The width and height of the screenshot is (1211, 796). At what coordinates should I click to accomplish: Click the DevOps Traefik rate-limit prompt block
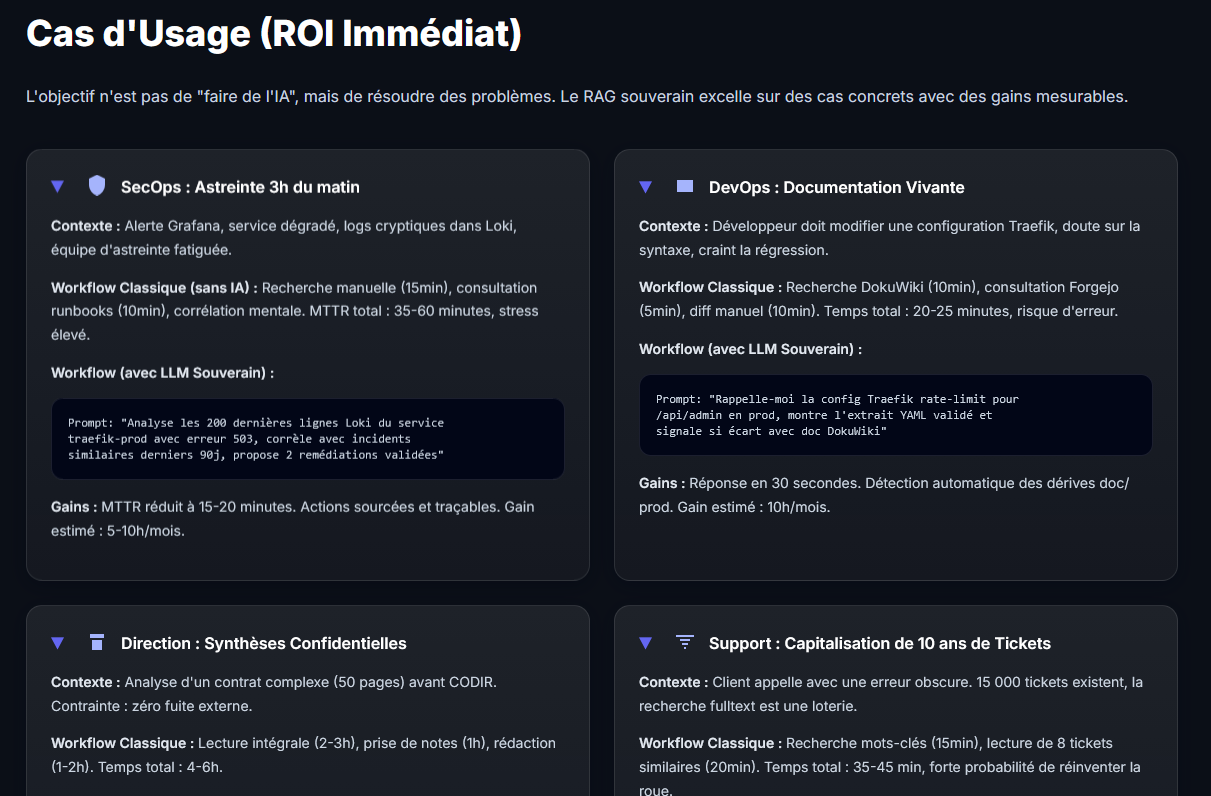coord(895,415)
